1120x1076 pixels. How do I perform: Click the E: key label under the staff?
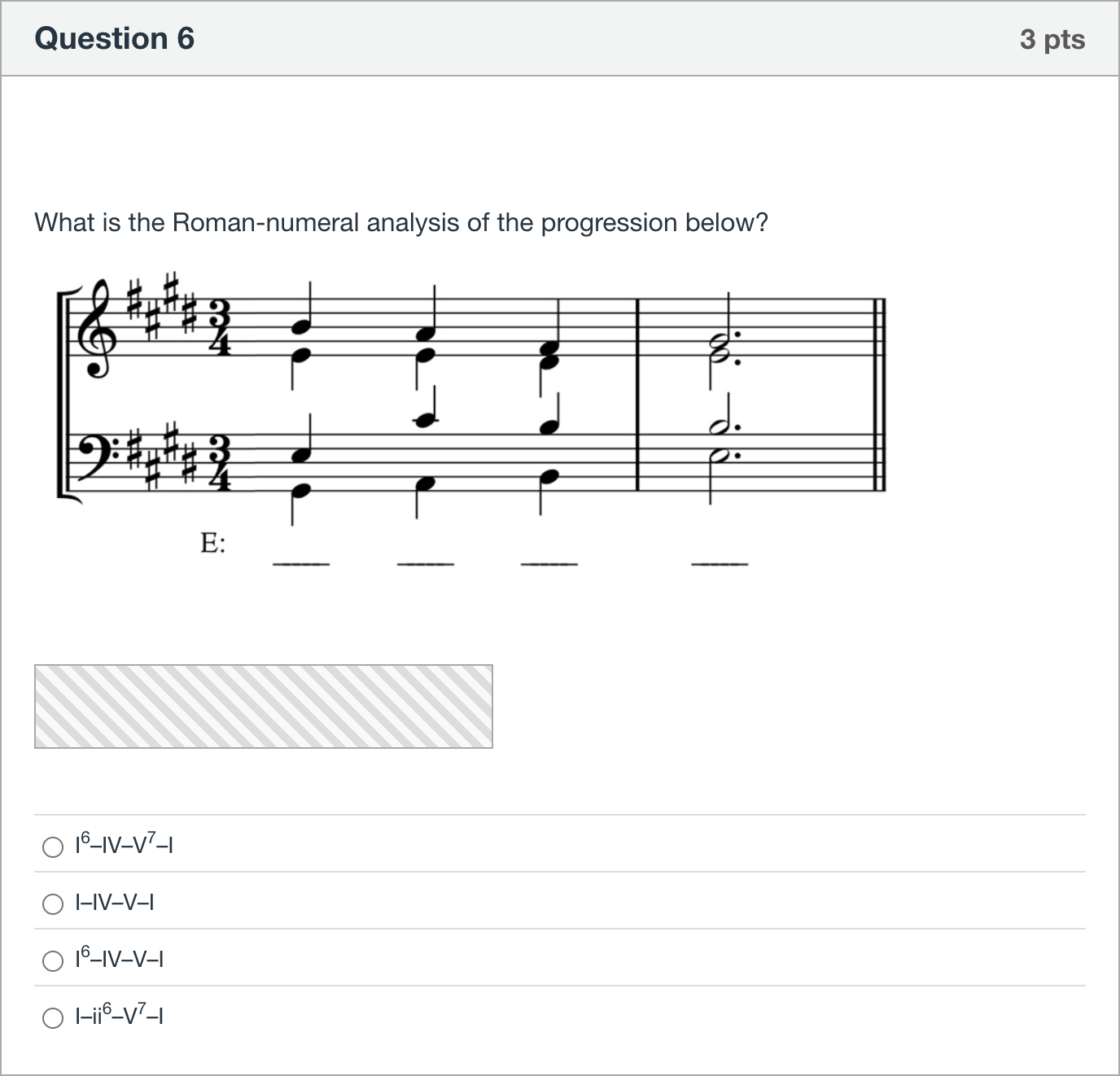click(x=213, y=543)
